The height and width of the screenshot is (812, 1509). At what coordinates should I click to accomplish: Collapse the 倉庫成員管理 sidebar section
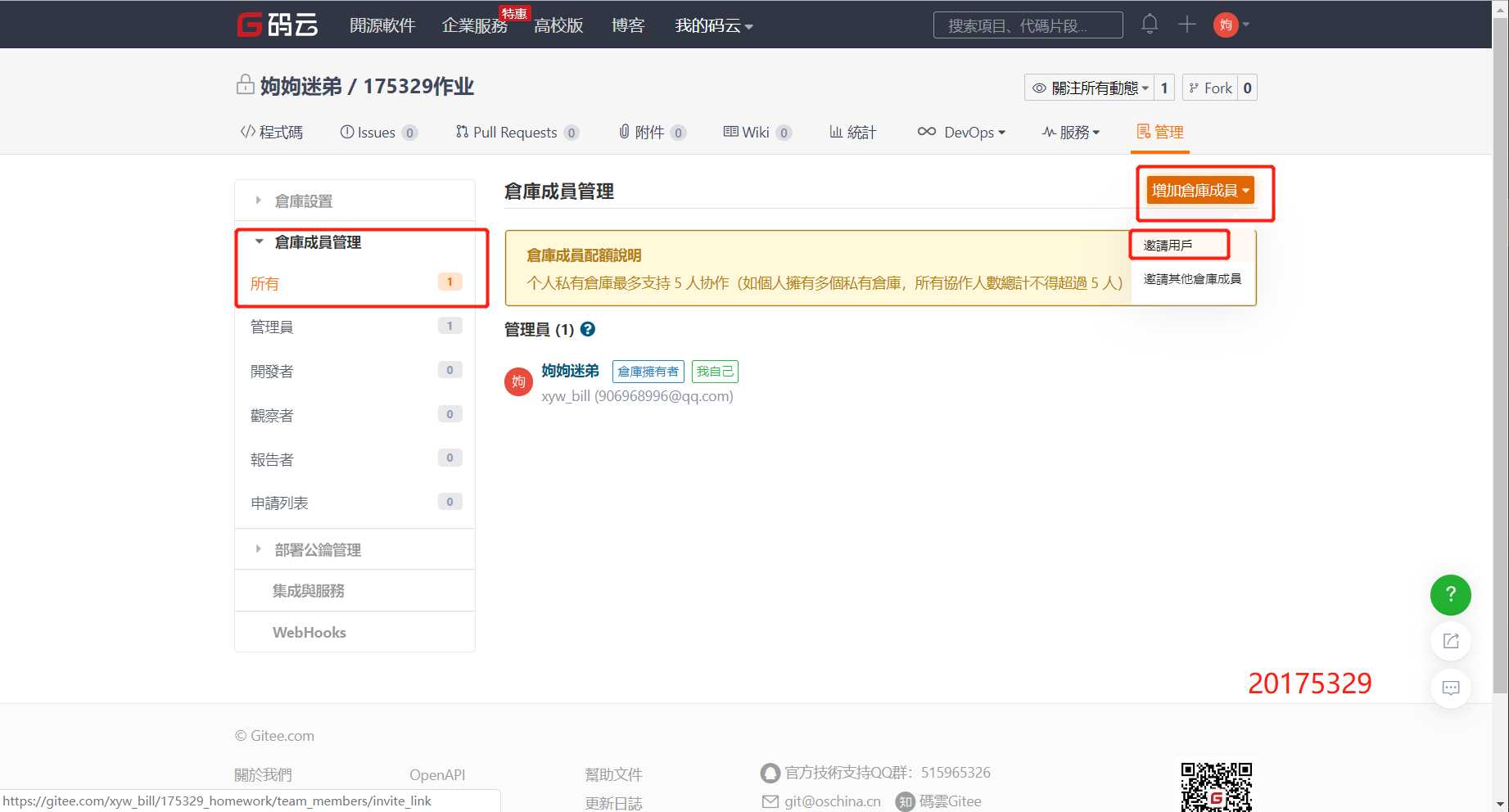click(x=355, y=242)
